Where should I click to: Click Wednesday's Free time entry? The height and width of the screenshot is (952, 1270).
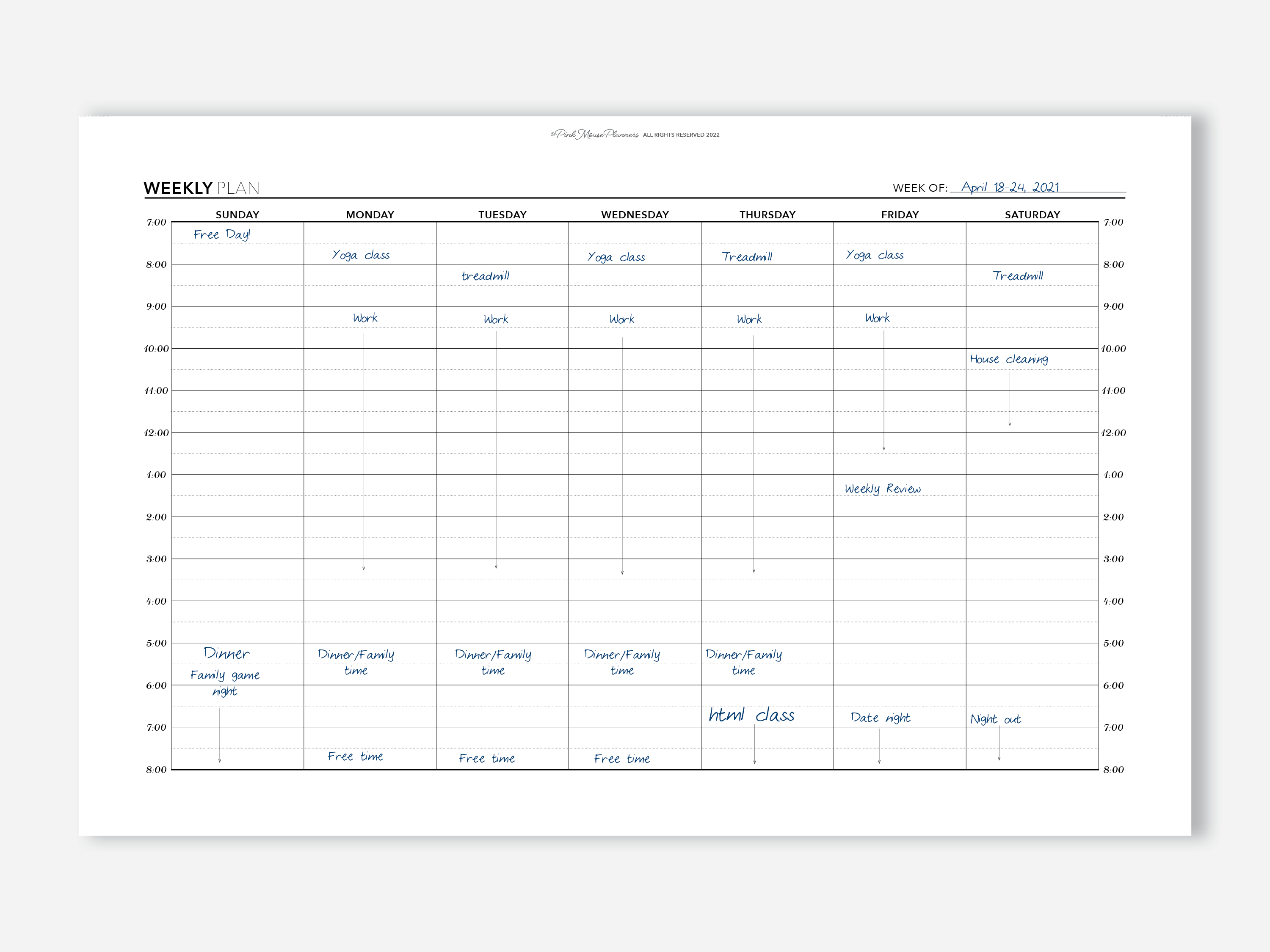[x=622, y=759]
